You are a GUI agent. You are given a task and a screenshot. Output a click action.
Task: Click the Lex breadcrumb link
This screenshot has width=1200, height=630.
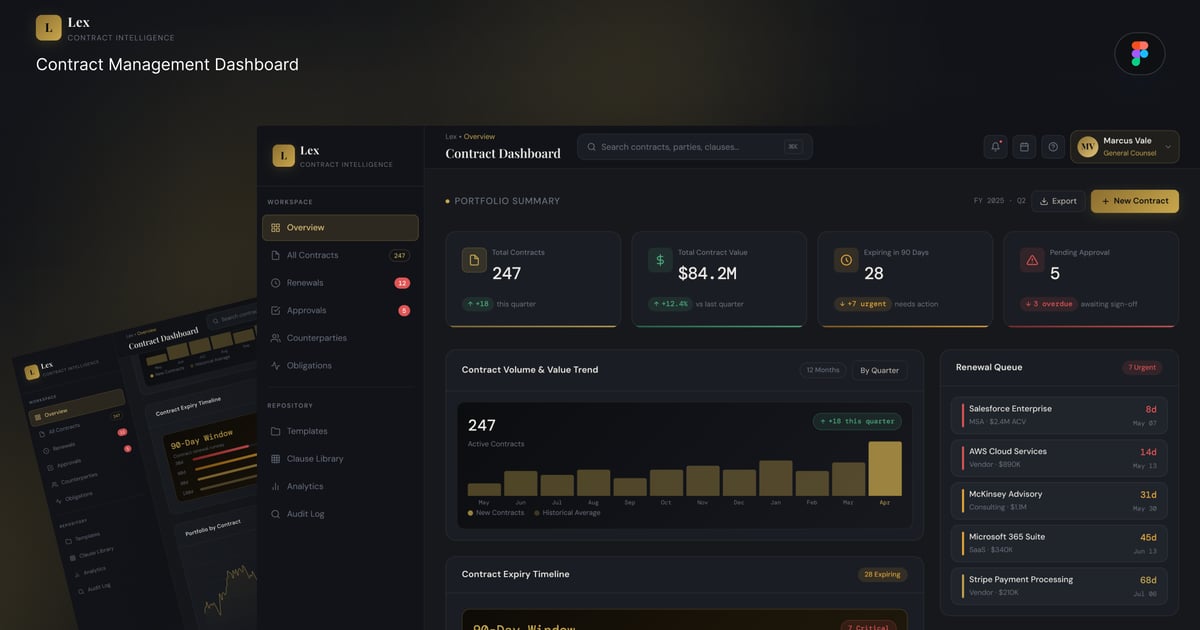451,136
